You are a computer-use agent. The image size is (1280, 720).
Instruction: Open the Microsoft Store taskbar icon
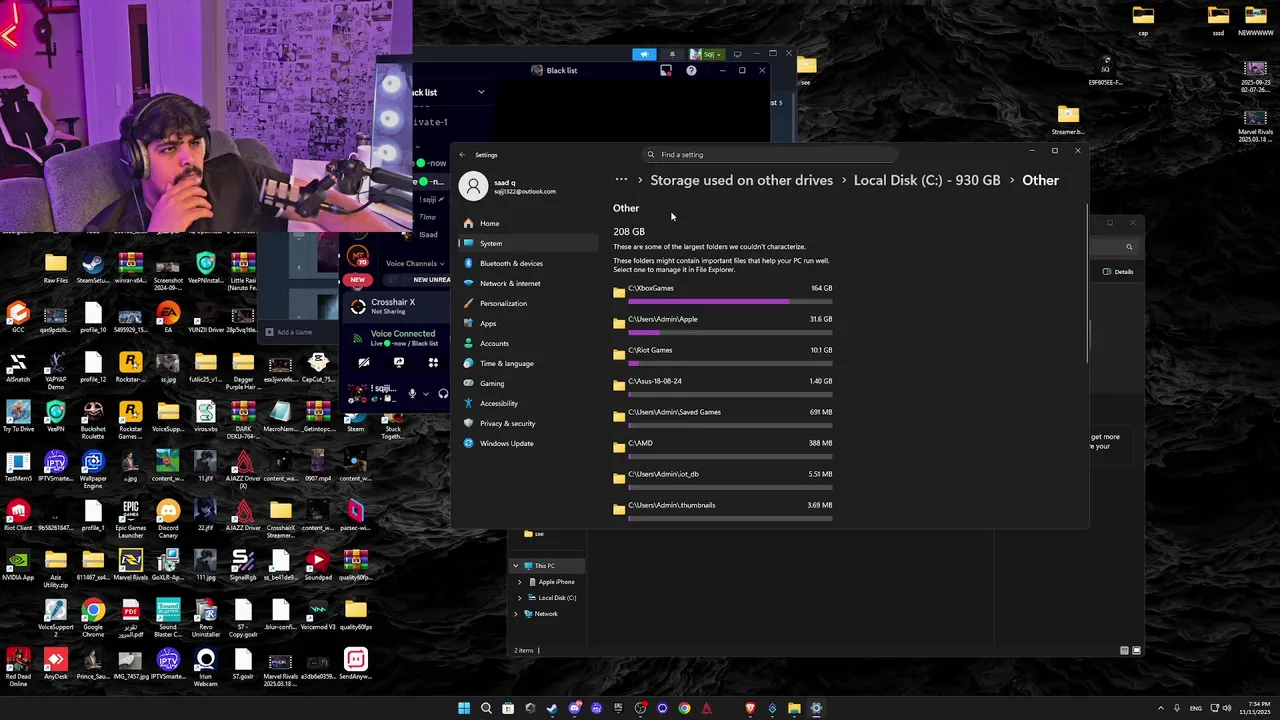(508, 708)
